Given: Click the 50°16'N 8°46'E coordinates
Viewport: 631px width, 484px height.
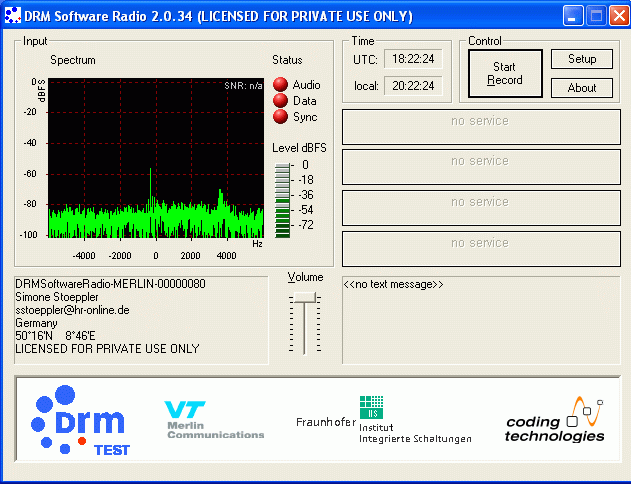Looking at the screenshot, I should click(x=55, y=336).
